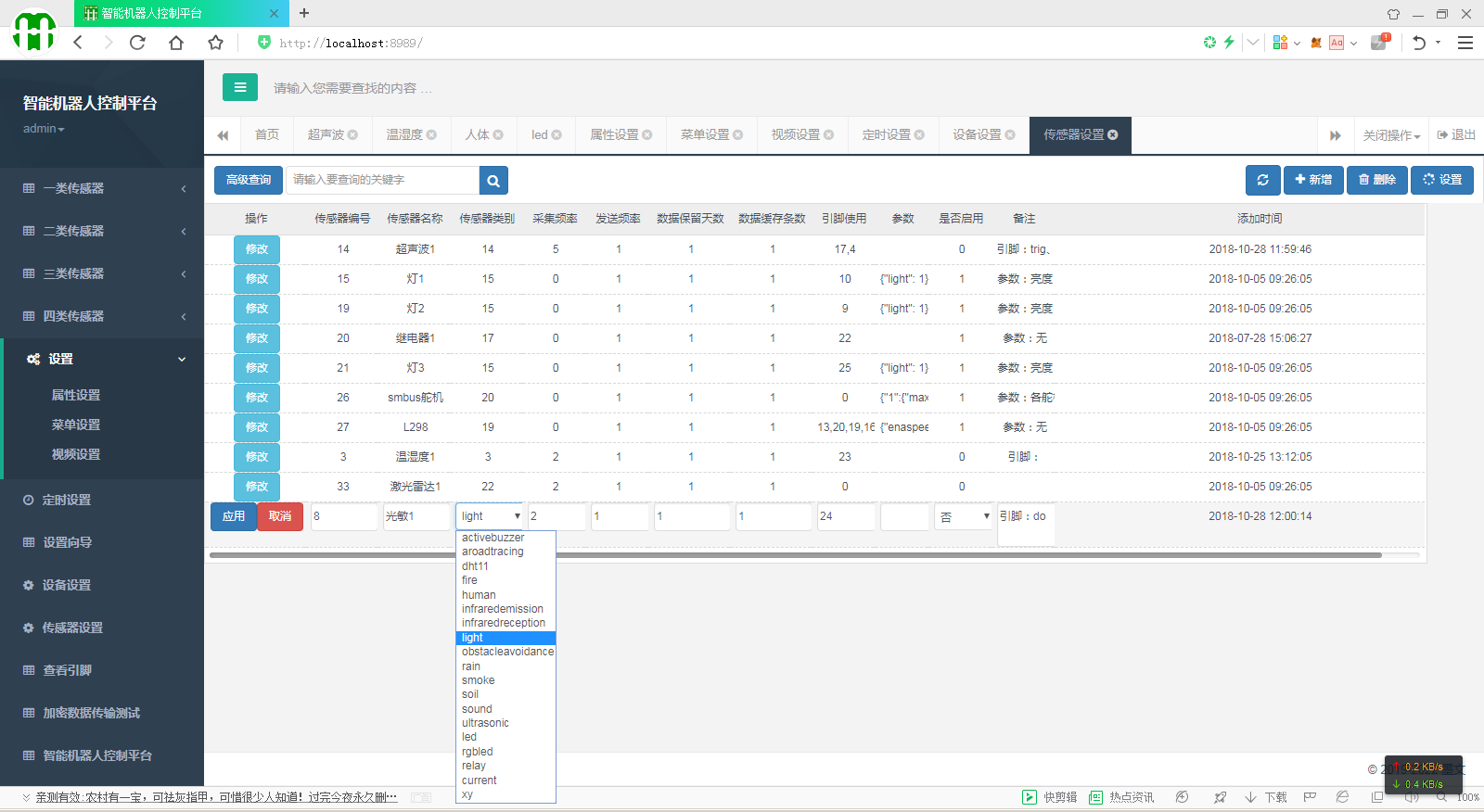This screenshot has height=812, width=1484.
Task: Click the browser undo arrow icon
Action: (x=1418, y=43)
